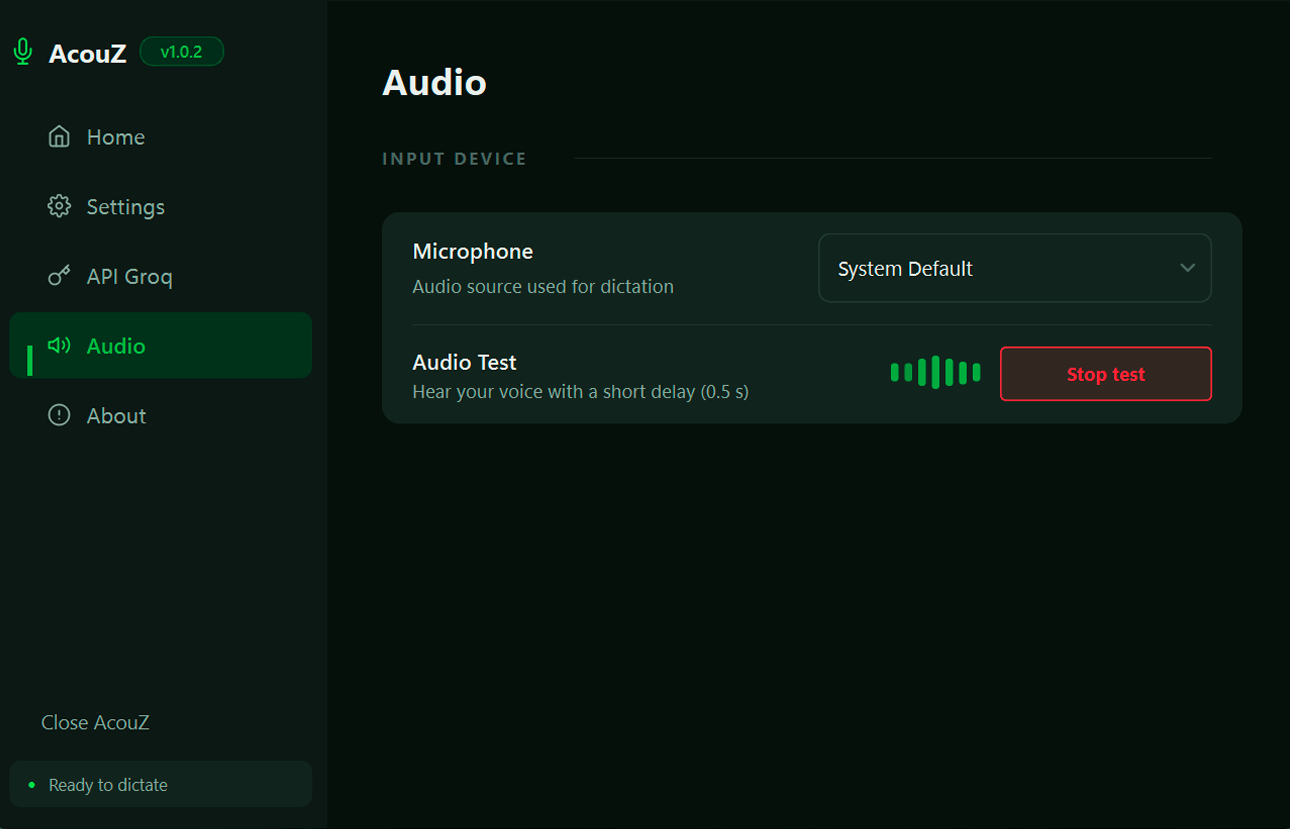Click the key icon beside API Groq
Screen dimensions: 1290x829
(59, 276)
